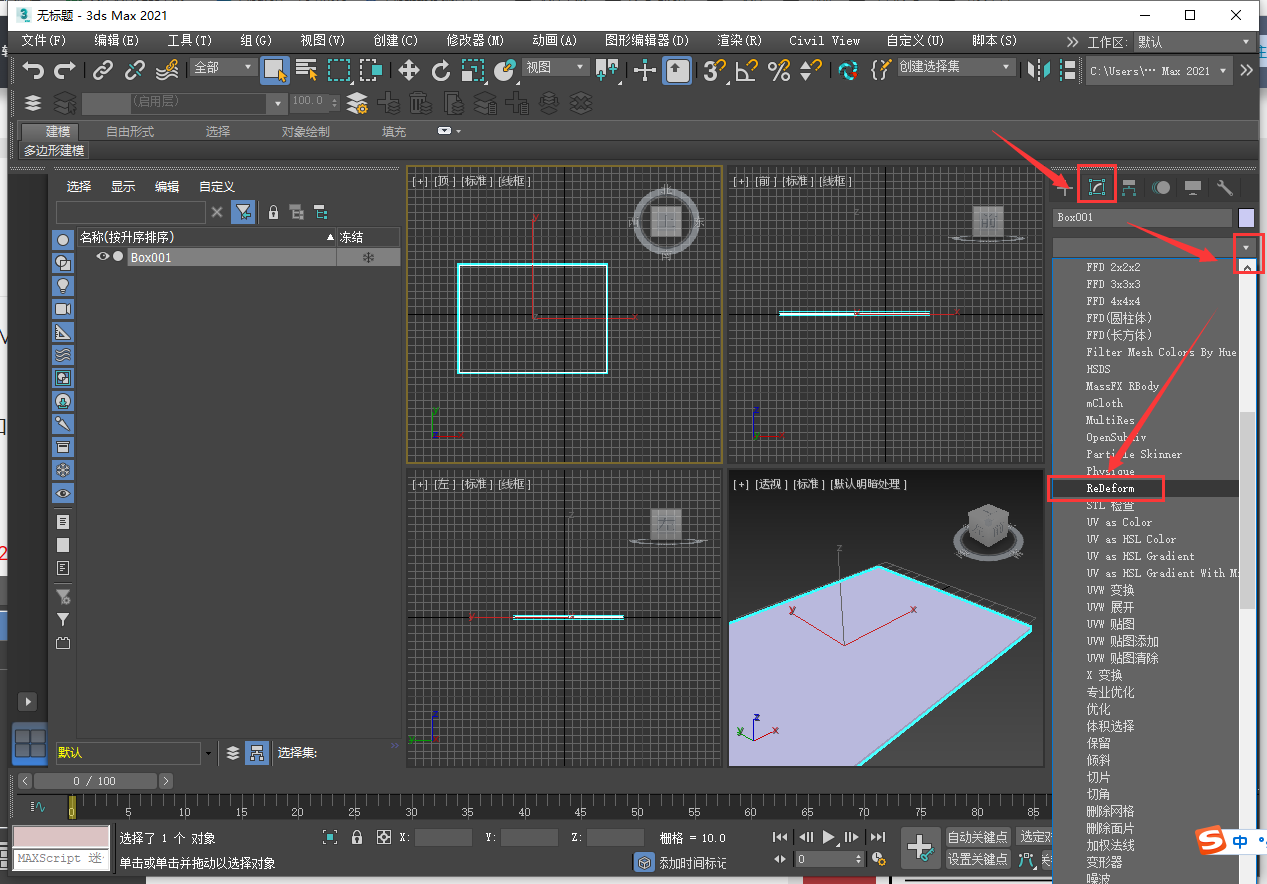Open the Modify command panel tab
The width and height of the screenshot is (1267, 884).
[1097, 187]
